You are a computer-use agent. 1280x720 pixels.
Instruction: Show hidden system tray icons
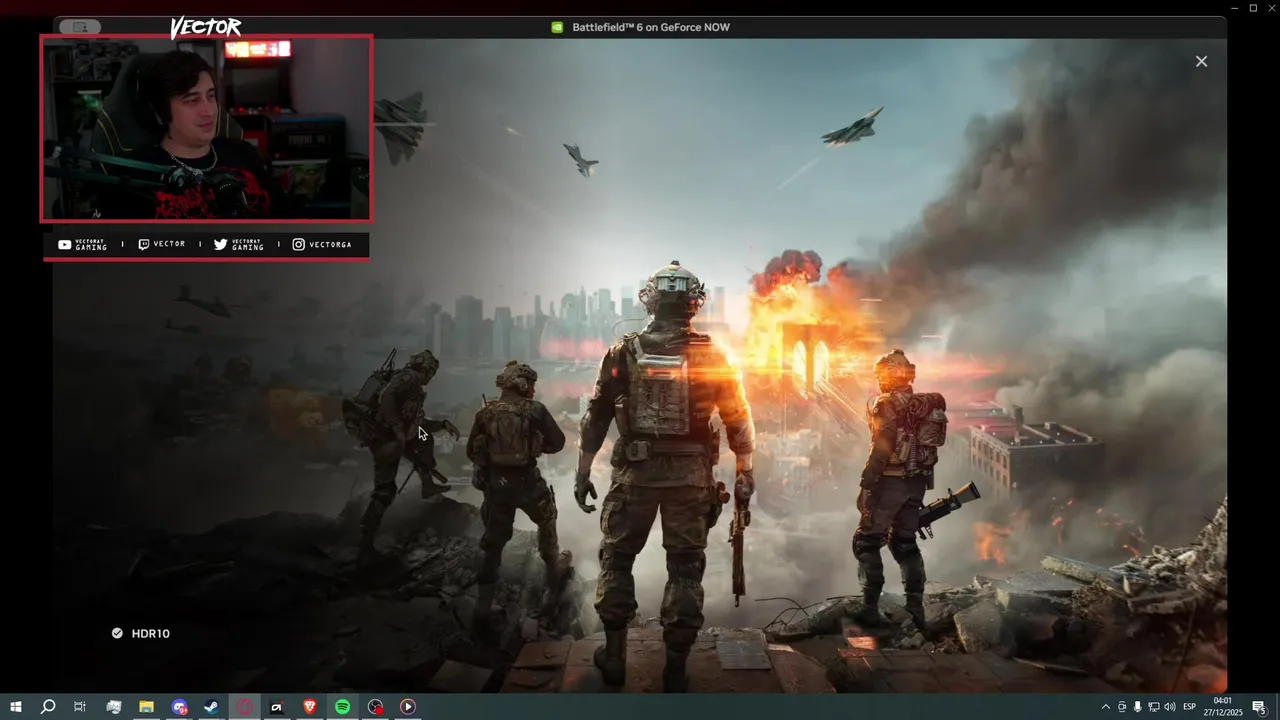pos(1105,707)
